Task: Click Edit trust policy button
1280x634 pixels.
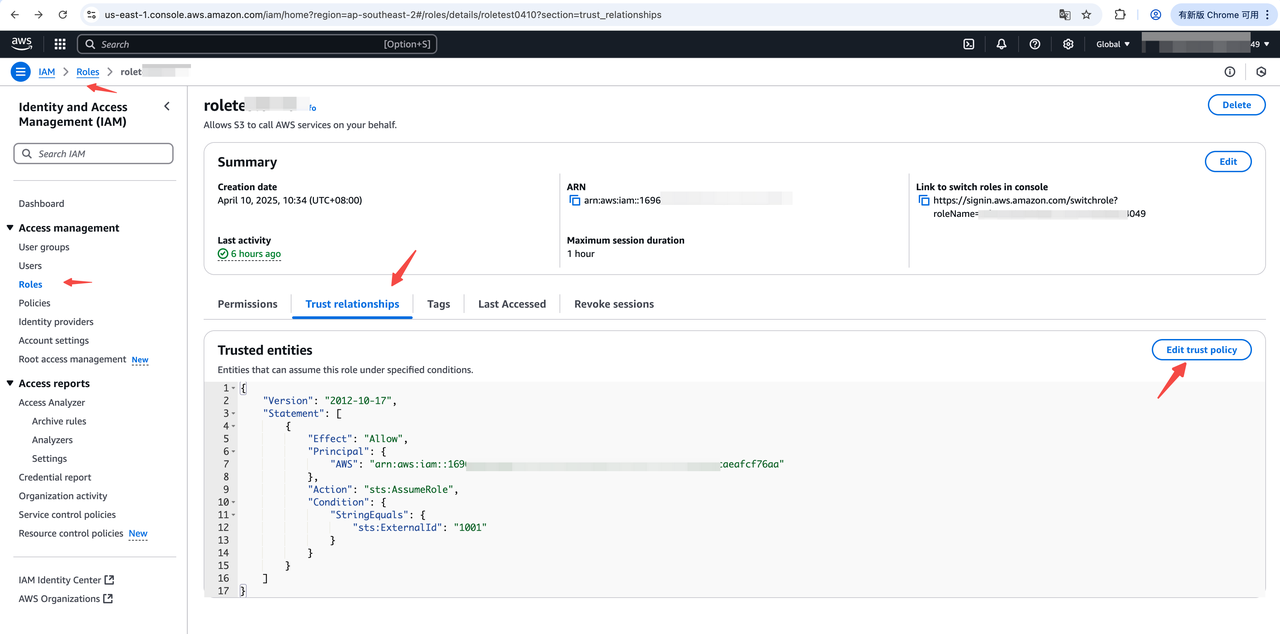Action: pyautogui.click(x=1201, y=350)
